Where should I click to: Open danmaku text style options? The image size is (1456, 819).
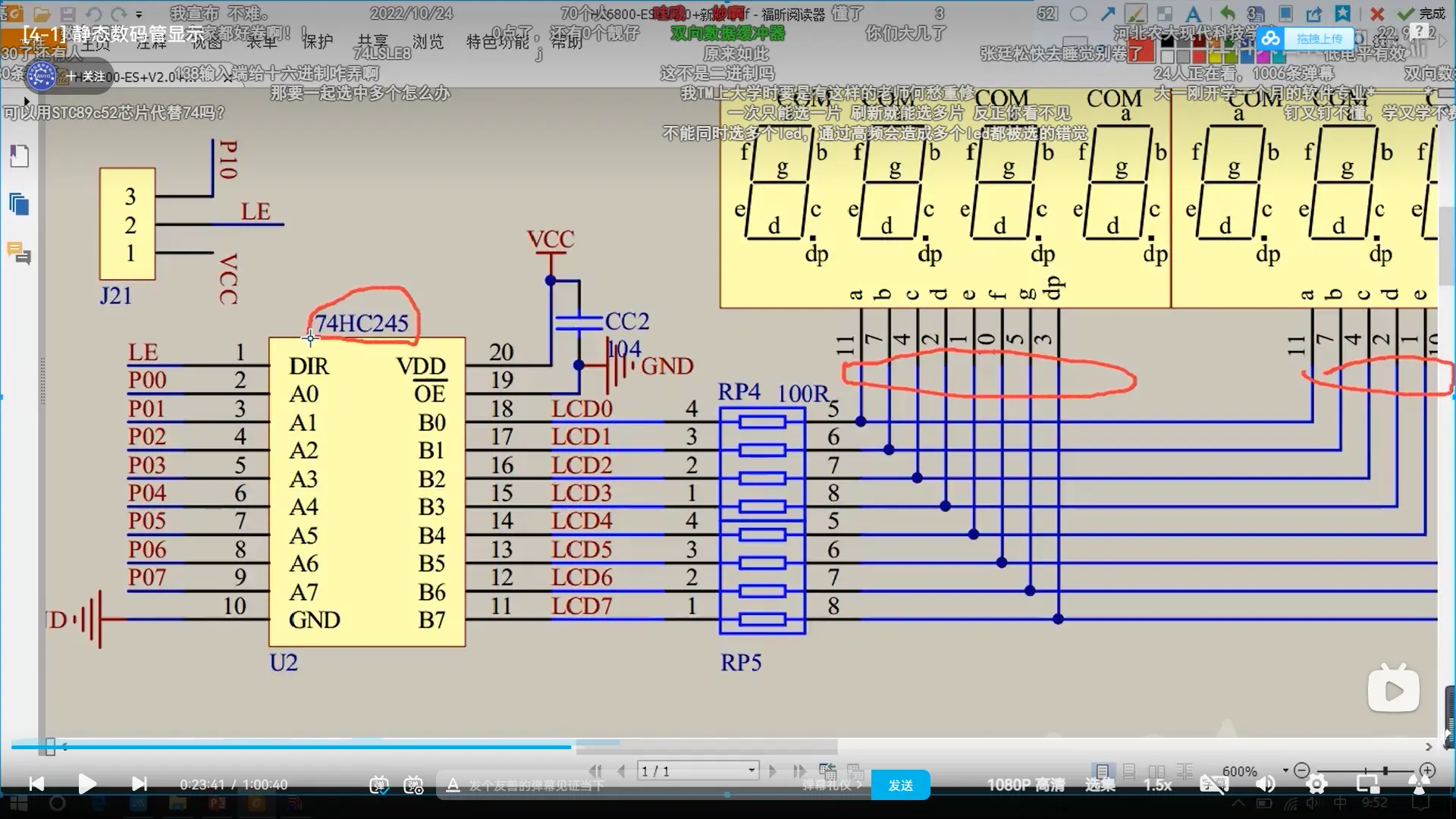tap(453, 785)
